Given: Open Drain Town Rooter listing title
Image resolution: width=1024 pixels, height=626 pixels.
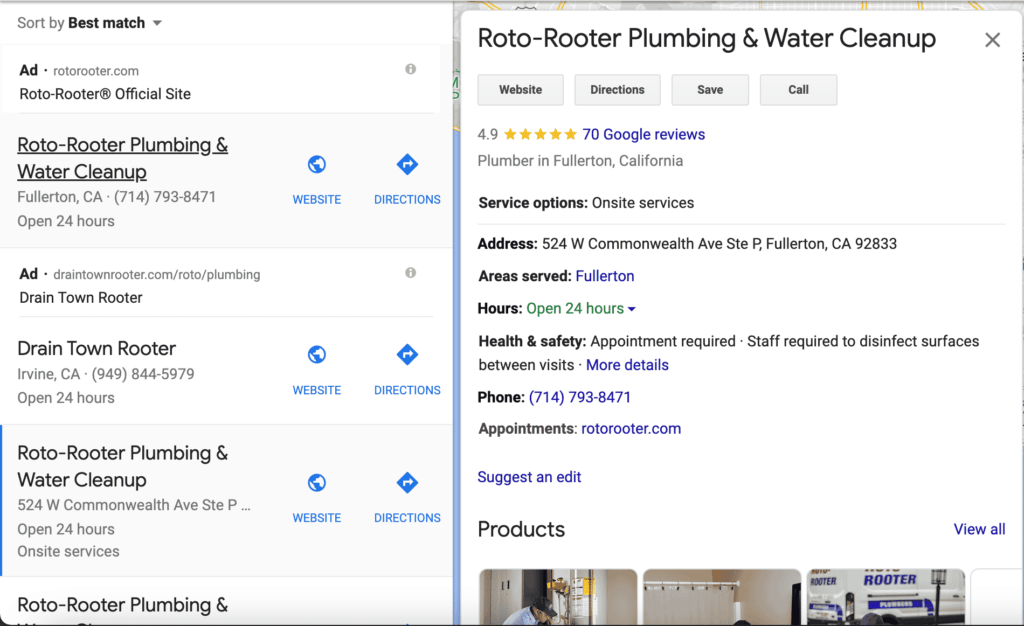Looking at the screenshot, I should point(97,349).
